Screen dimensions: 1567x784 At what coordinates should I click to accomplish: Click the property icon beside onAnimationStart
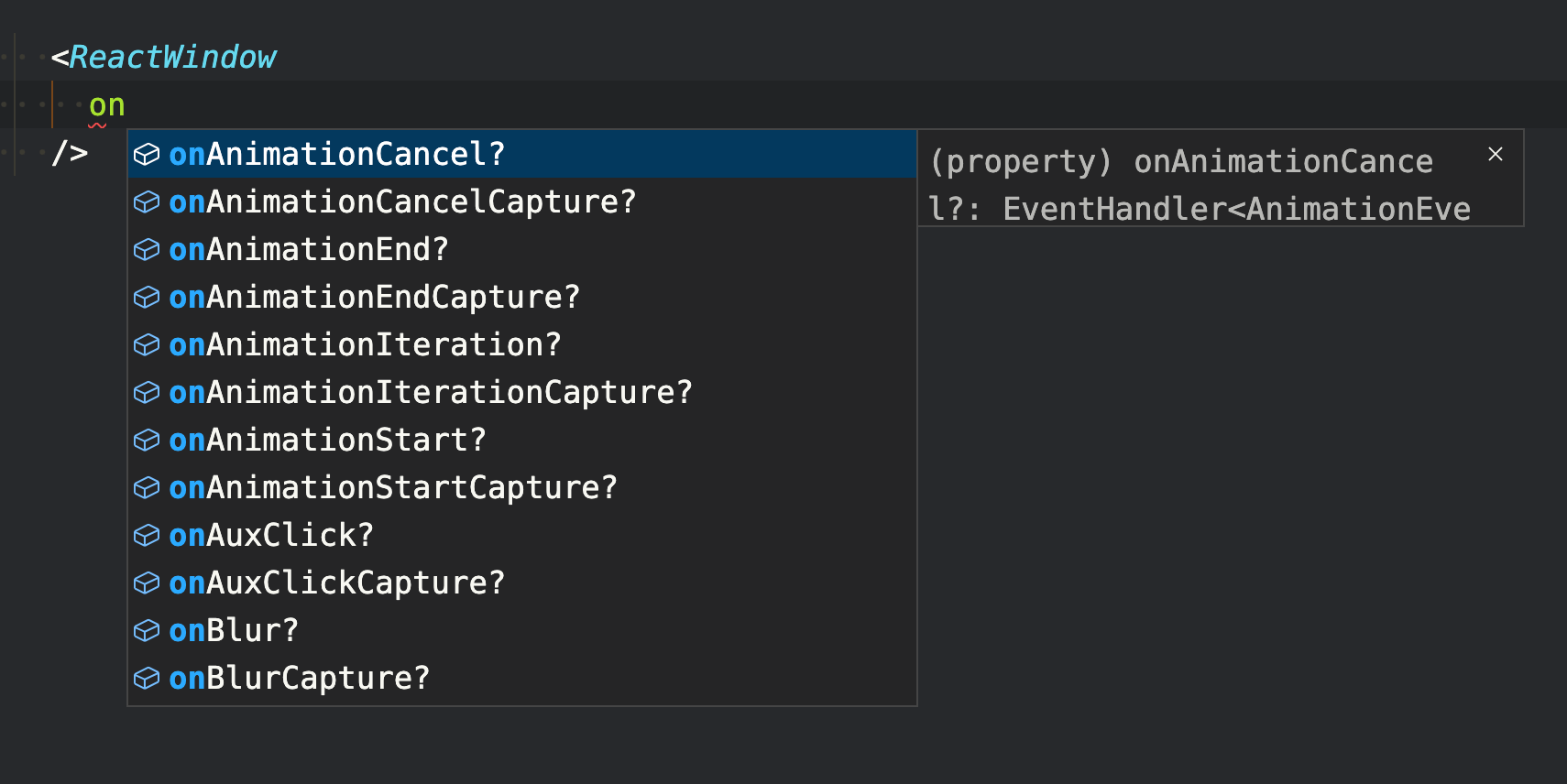147,440
